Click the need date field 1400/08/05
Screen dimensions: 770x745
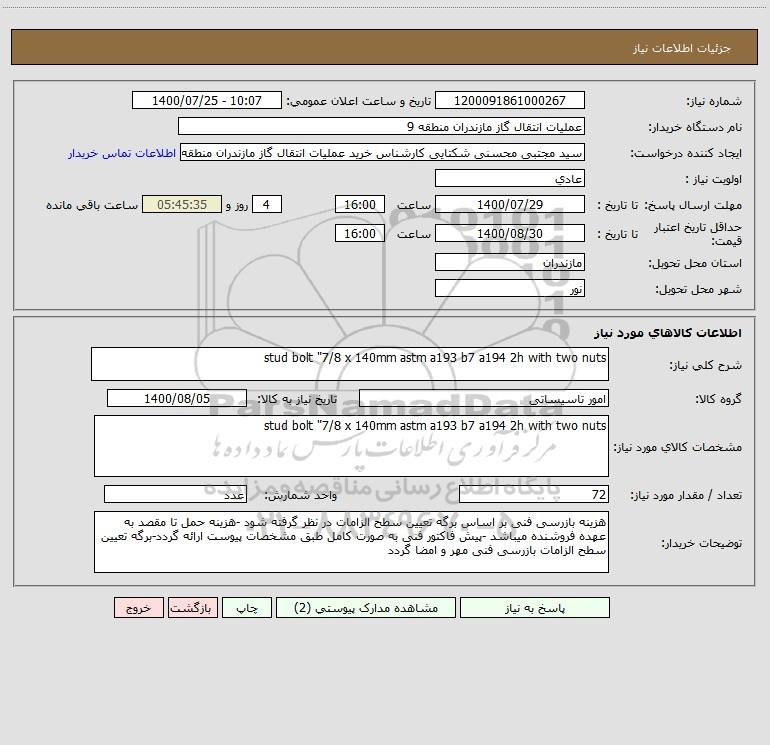click(x=177, y=398)
